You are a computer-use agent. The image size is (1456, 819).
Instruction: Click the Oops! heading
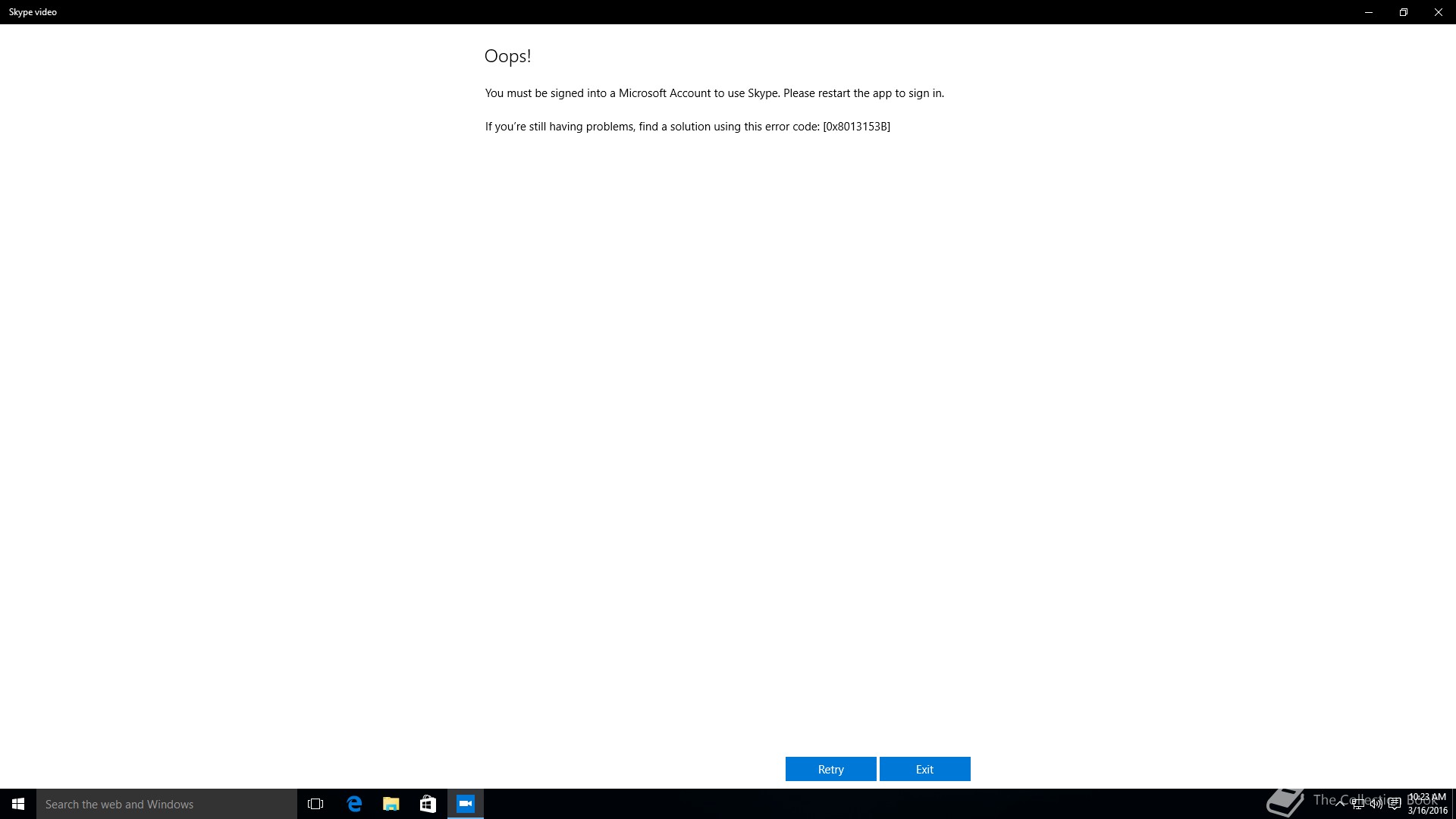(x=507, y=56)
